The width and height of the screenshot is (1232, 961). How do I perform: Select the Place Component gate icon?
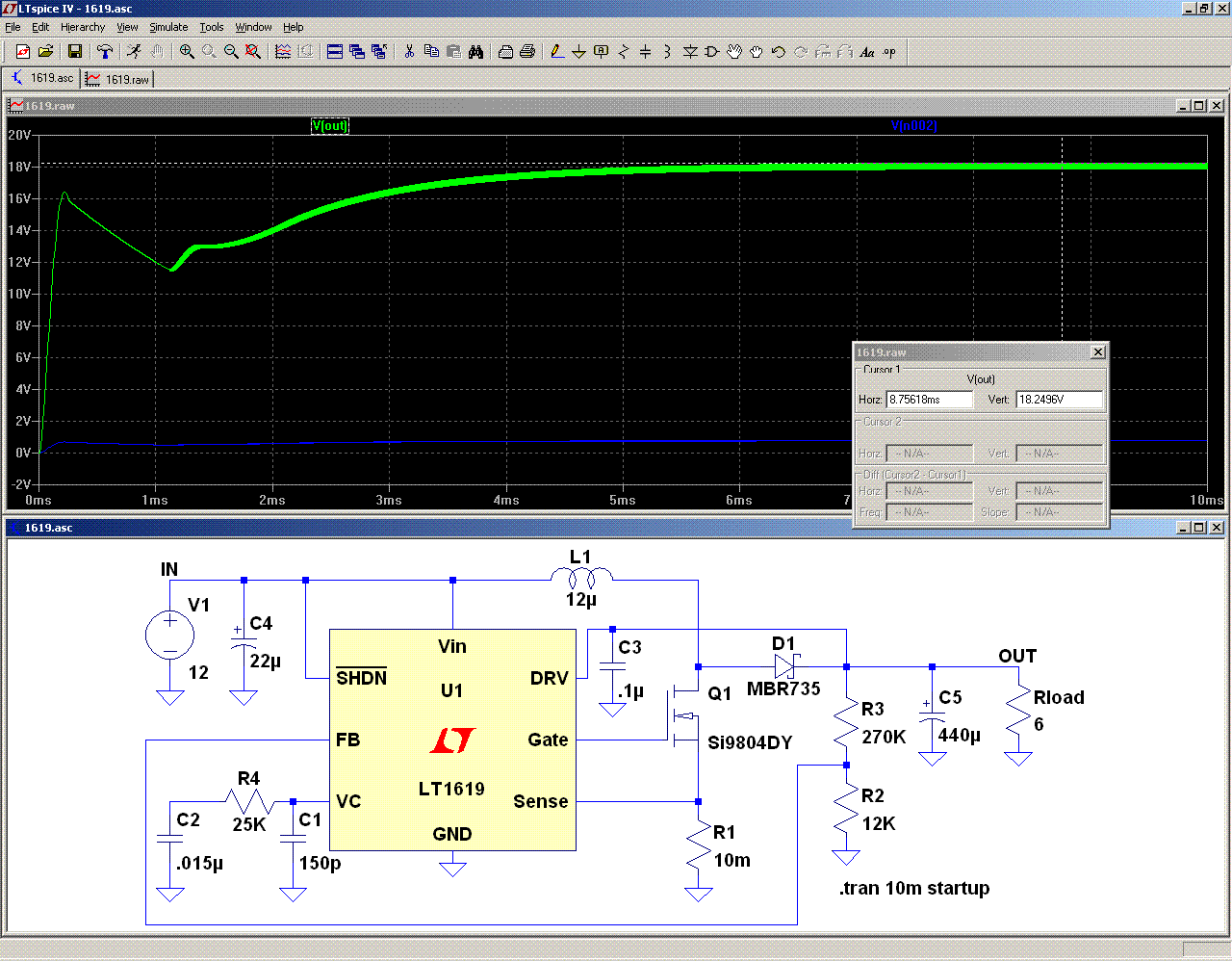(712, 52)
